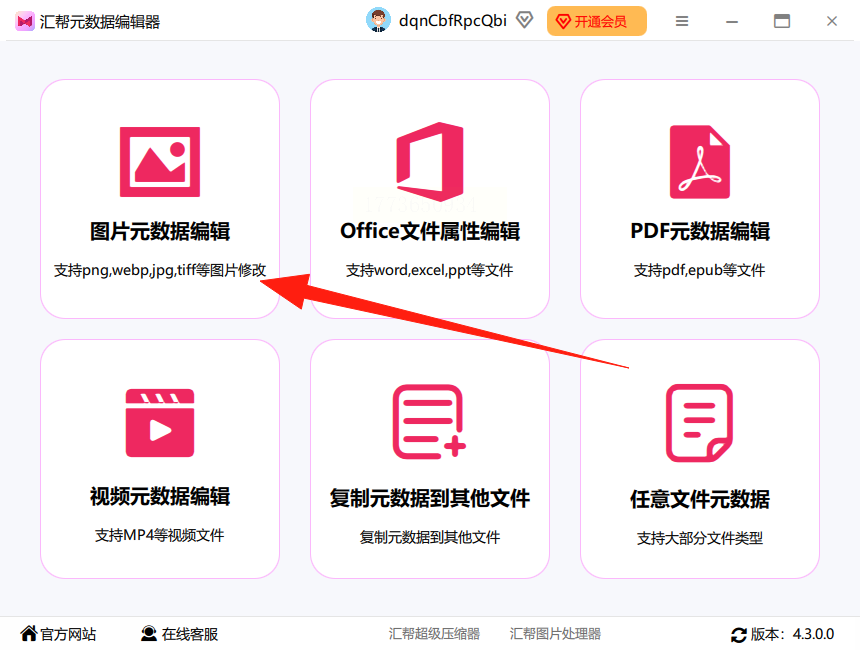Click the 视频元数据编辑 title text

(160, 496)
